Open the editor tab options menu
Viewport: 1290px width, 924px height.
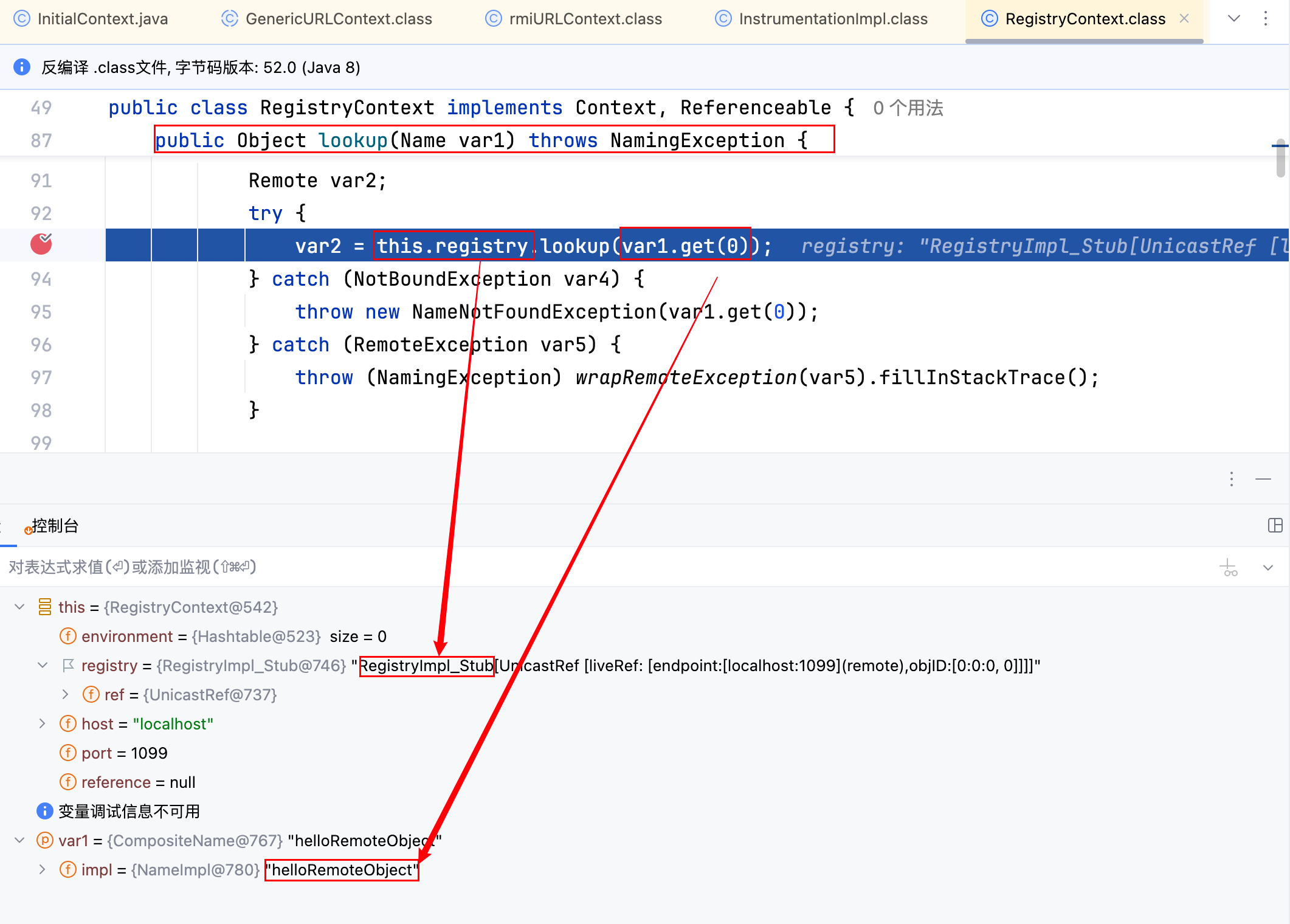pos(1266,18)
